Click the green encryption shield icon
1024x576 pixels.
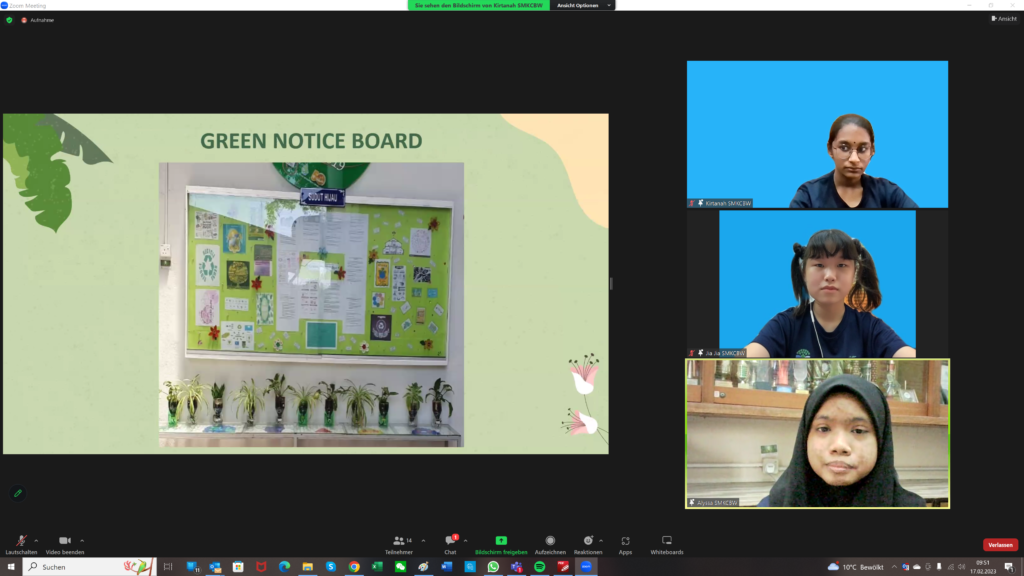[9, 19]
